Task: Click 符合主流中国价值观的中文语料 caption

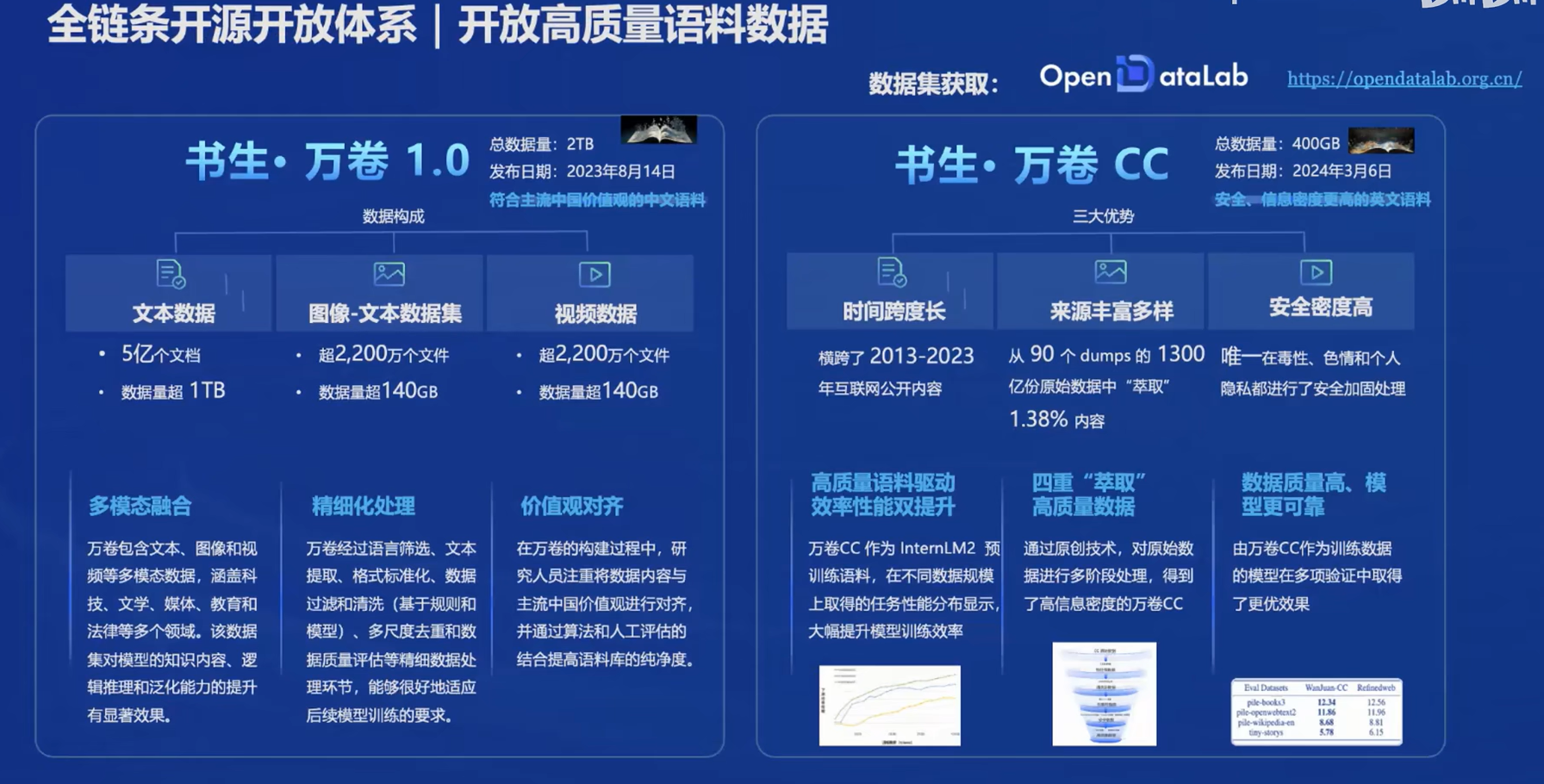Action: (x=597, y=200)
